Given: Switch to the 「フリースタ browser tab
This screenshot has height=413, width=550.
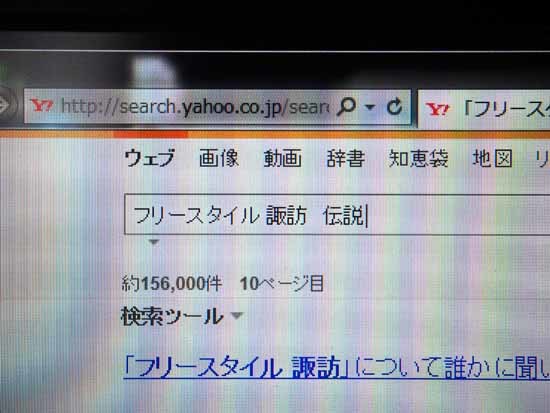Looking at the screenshot, I should pos(484,109).
